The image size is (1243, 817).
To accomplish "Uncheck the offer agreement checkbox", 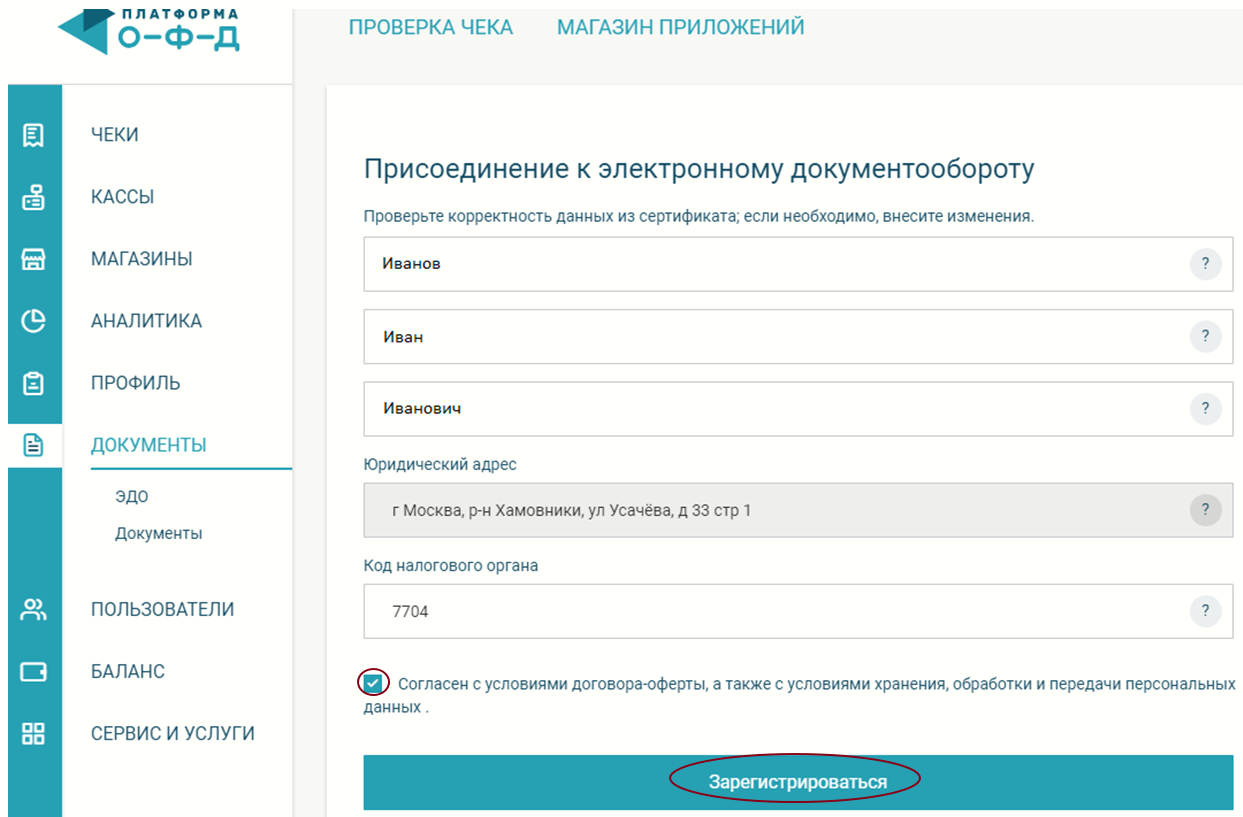I will point(373,683).
